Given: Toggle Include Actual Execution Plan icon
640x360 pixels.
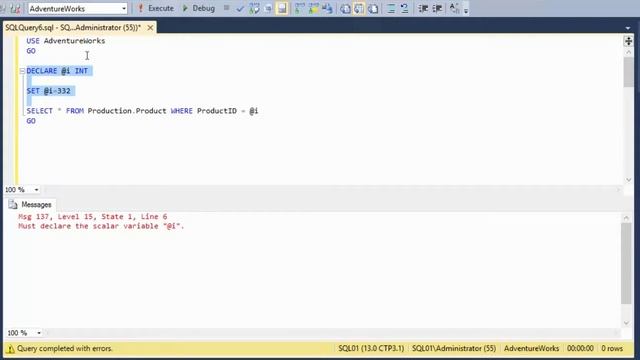Looking at the screenshot, I should (x=300, y=8).
